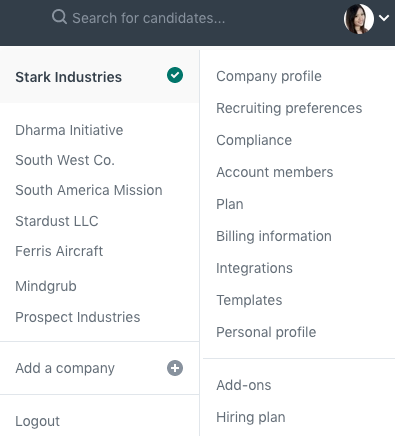Viewport: 395px width, 436px height.
Task: Open Templates settings
Action: click(249, 300)
